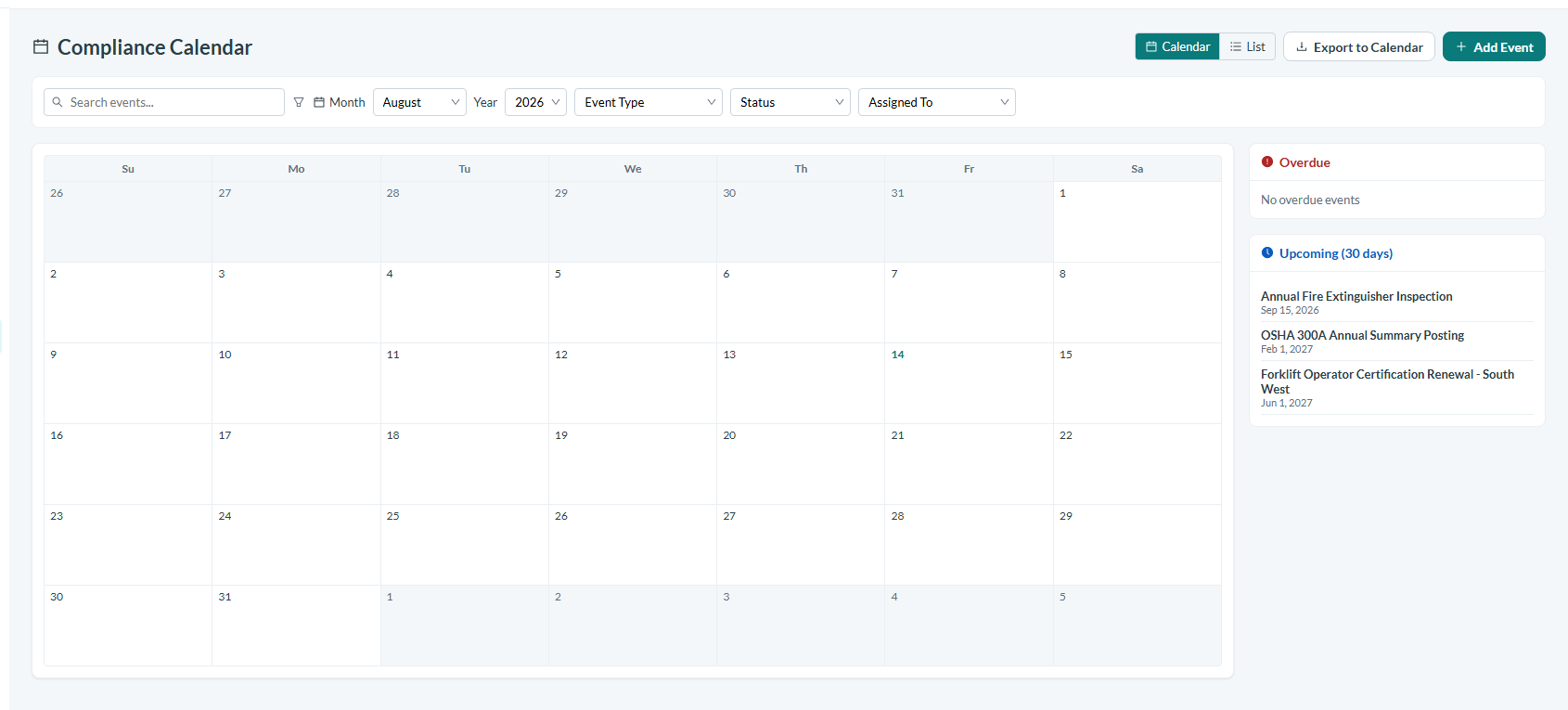The height and width of the screenshot is (710, 1568).
Task: Click the Overdue heading text
Action: point(1305,162)
